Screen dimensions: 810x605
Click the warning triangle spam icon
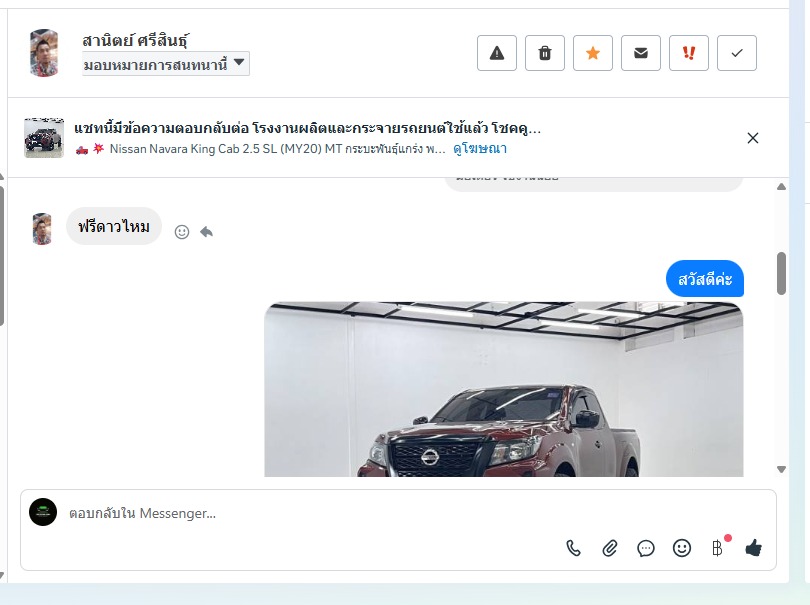click(496, 53)
